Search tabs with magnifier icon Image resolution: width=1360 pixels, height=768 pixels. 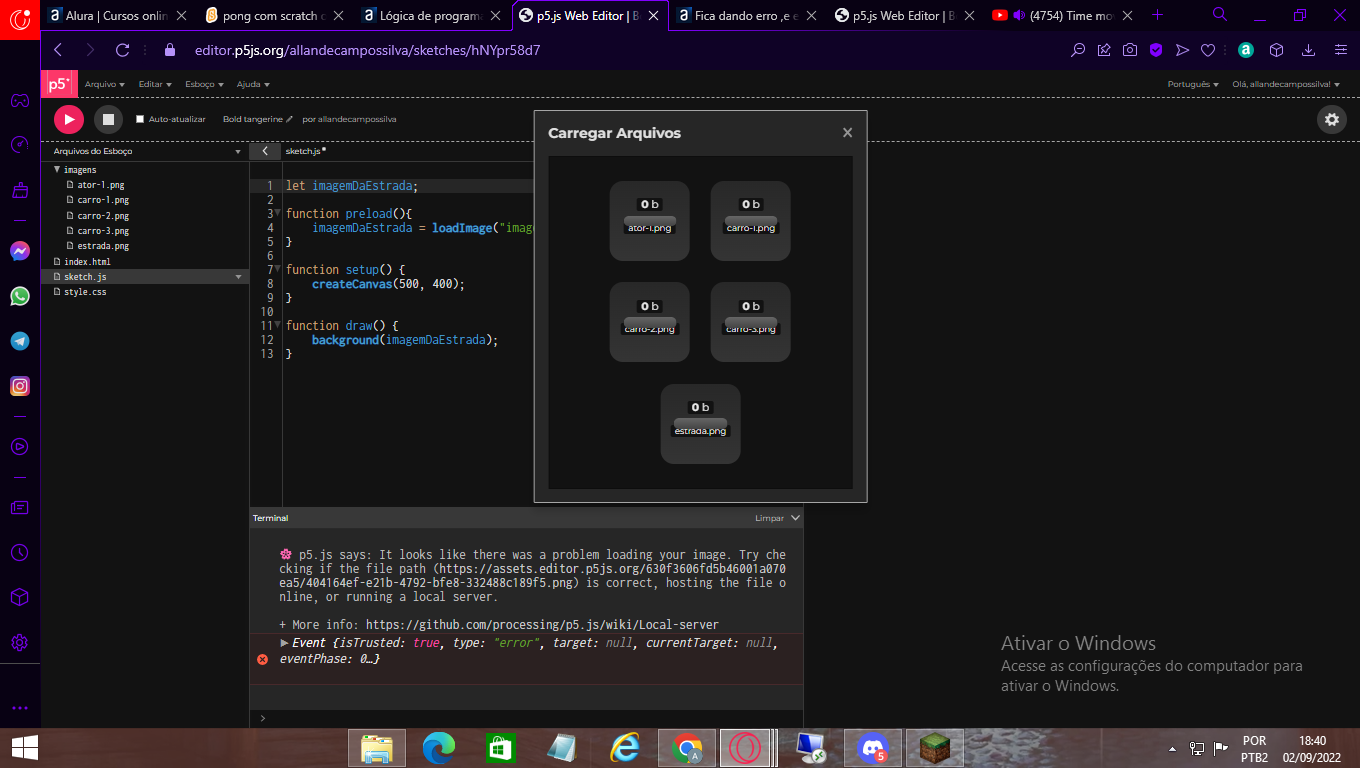click(1220, 15)
